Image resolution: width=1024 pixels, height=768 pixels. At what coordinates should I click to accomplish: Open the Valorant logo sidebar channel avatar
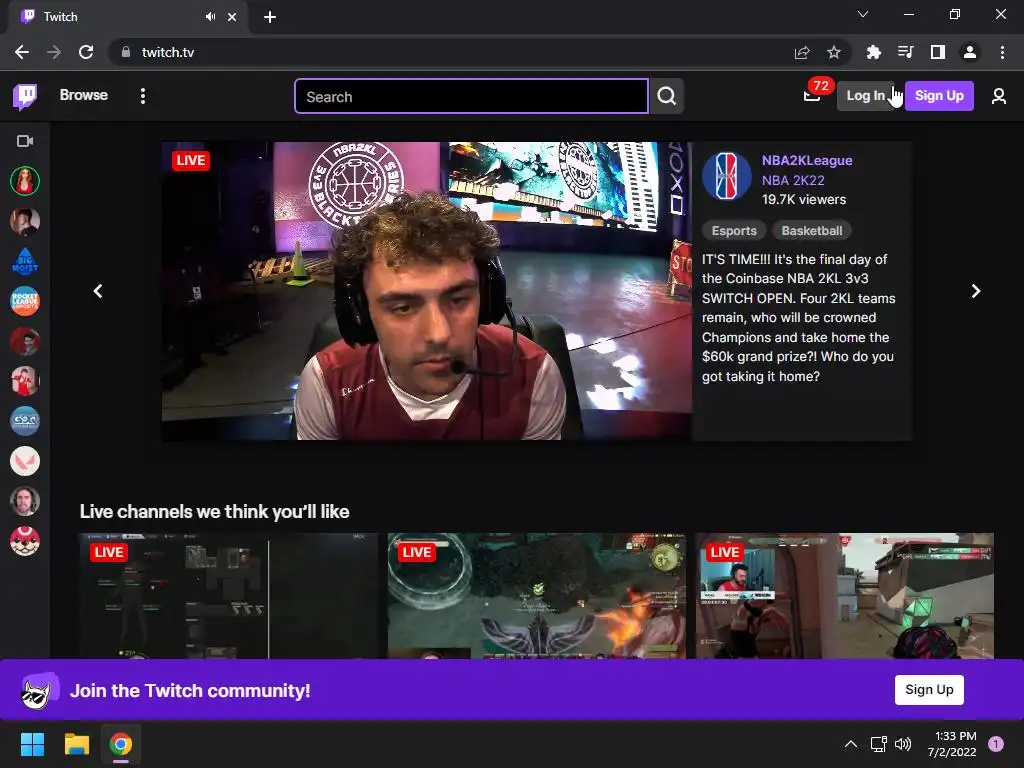[x=25, y=461]
